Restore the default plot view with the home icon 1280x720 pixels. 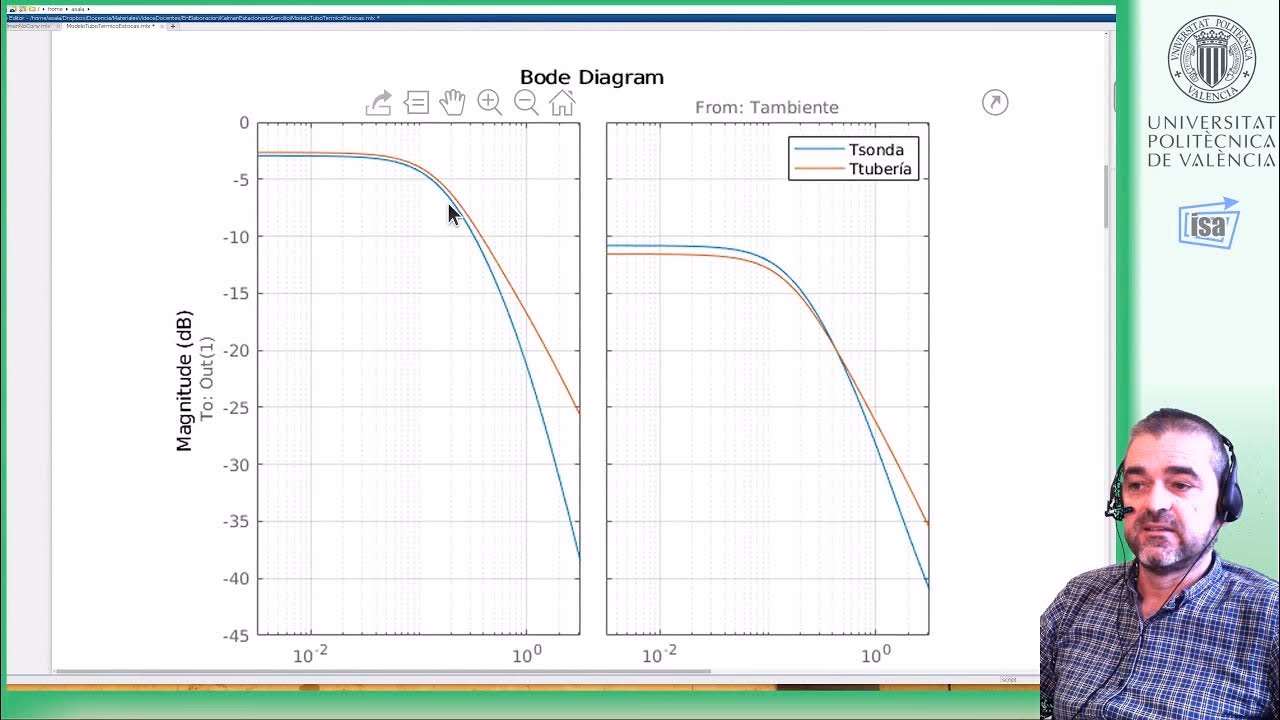point(562,102)
